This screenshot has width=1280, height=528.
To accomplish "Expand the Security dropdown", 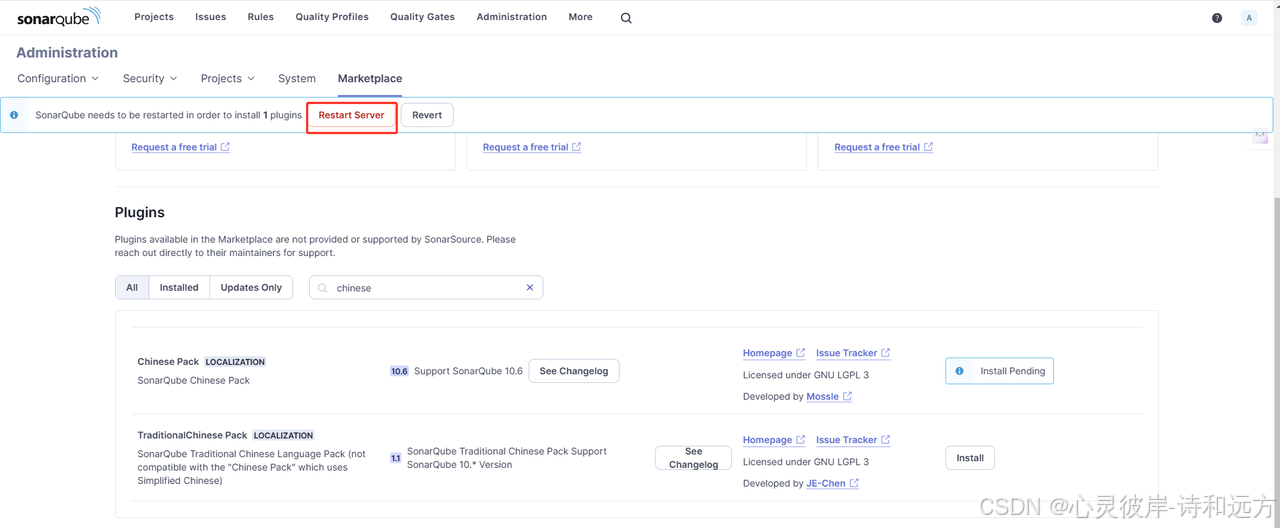I will click(150, 79).
